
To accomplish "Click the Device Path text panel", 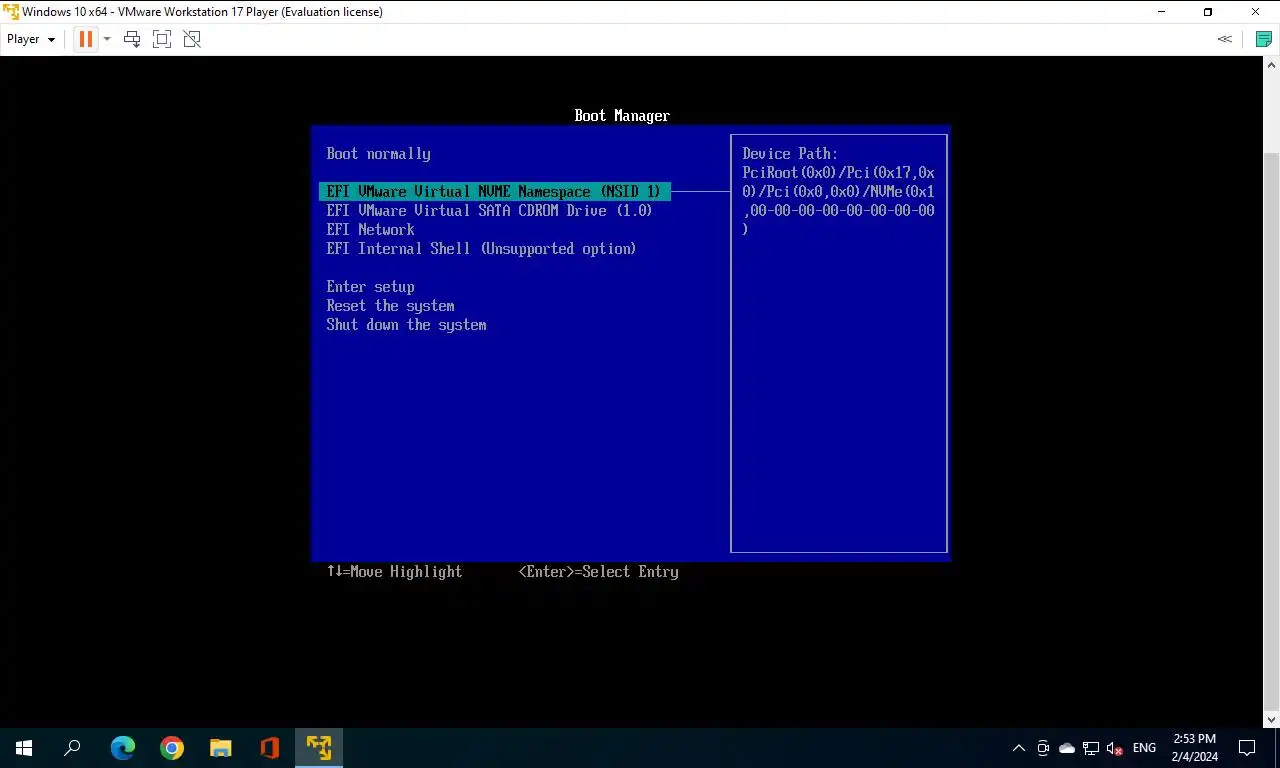I will pos(839,343).
